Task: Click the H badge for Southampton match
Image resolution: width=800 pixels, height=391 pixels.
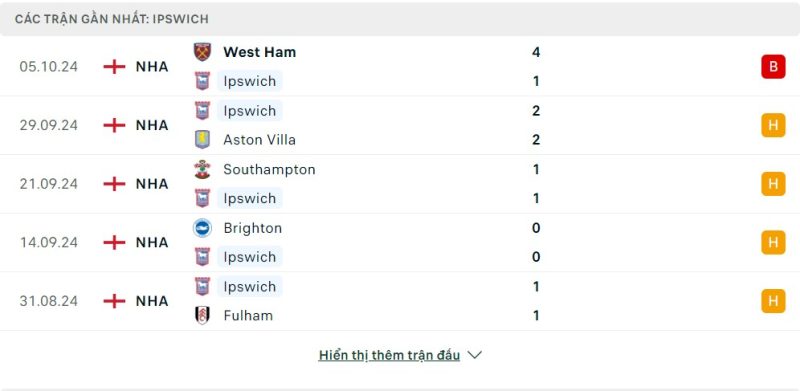Action: (773, 184)
